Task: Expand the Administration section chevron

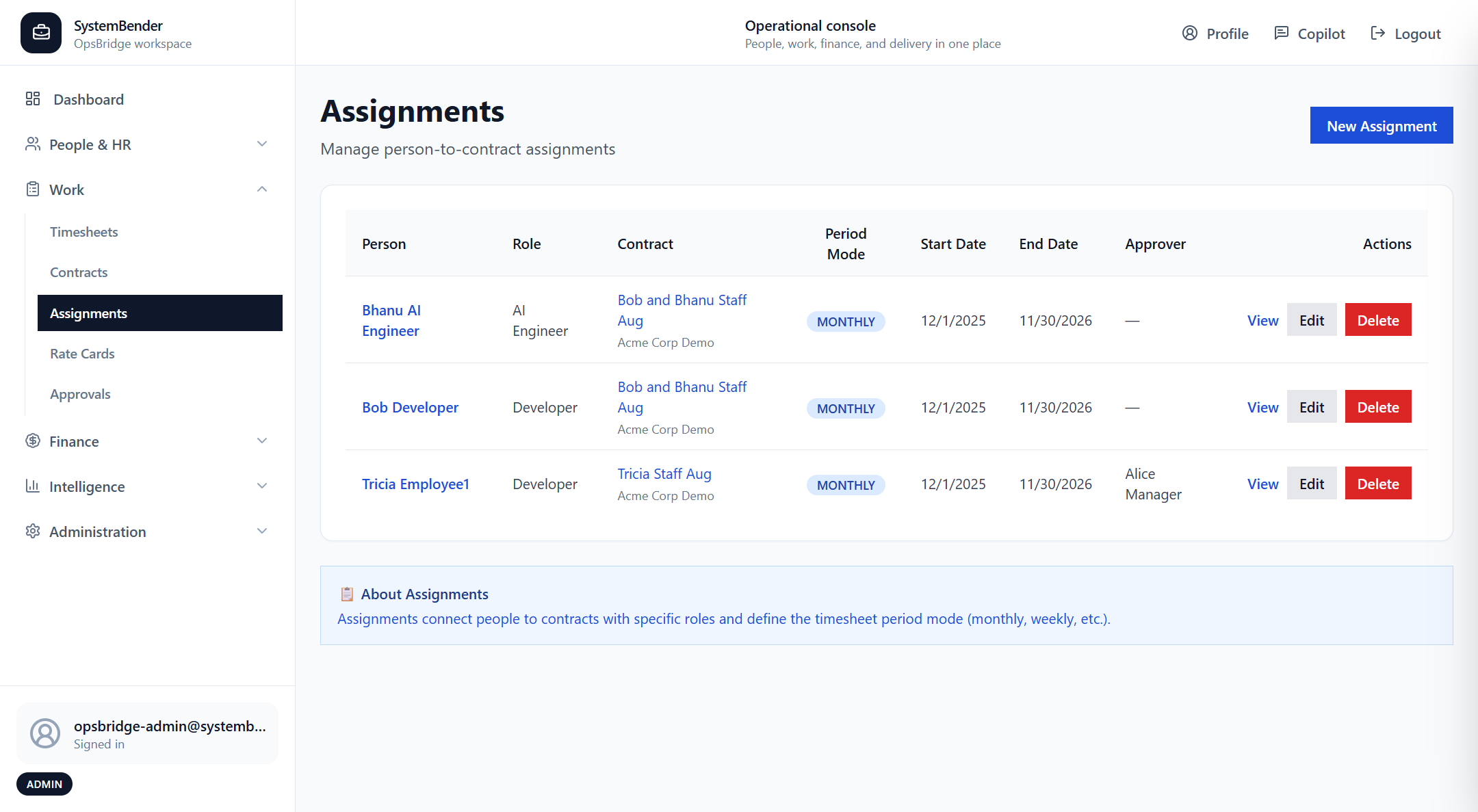Action: tap(262, 532)
